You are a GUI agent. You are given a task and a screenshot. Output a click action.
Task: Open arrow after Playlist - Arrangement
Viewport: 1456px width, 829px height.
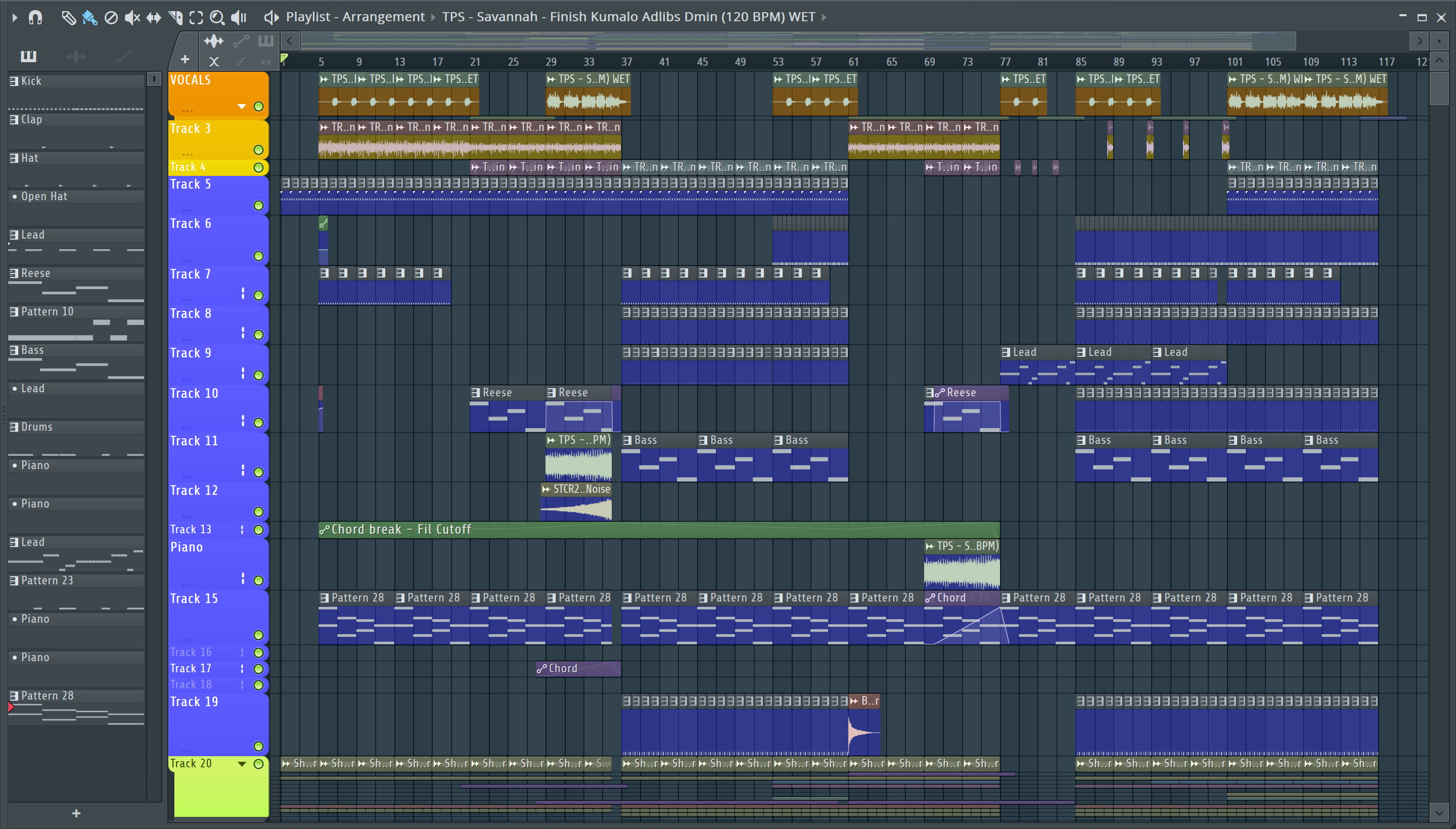(x=433, y=18)
